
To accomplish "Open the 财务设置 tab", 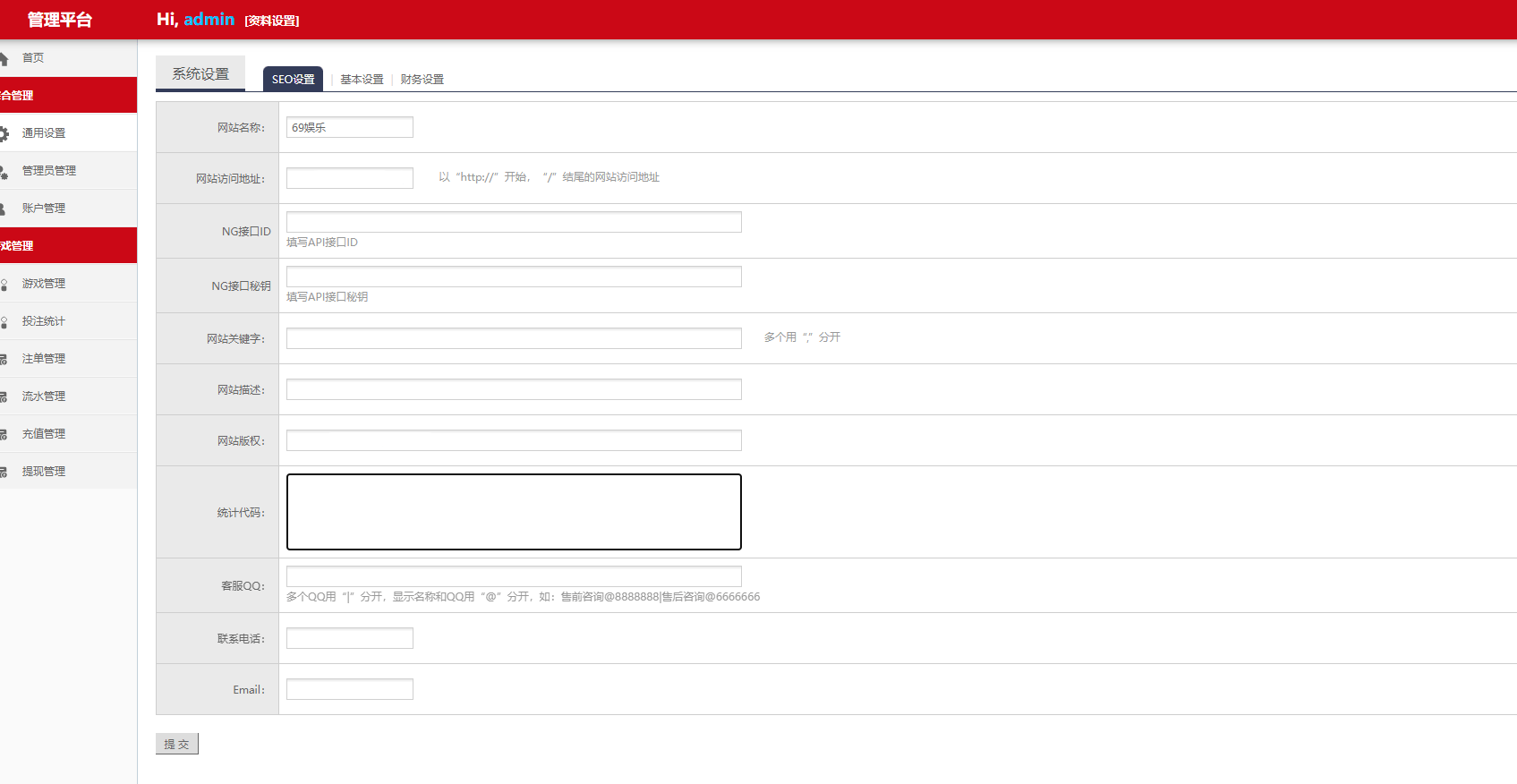I will tap(422, 80).
